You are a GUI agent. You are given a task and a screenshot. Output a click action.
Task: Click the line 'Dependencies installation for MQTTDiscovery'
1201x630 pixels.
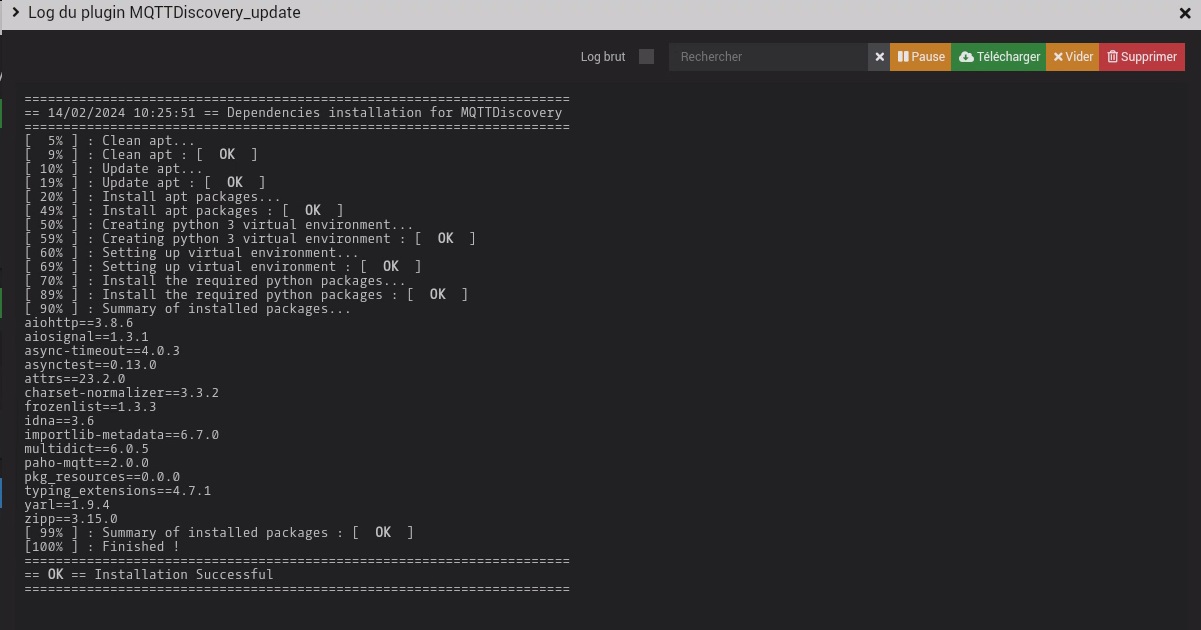tap(394, 113)
